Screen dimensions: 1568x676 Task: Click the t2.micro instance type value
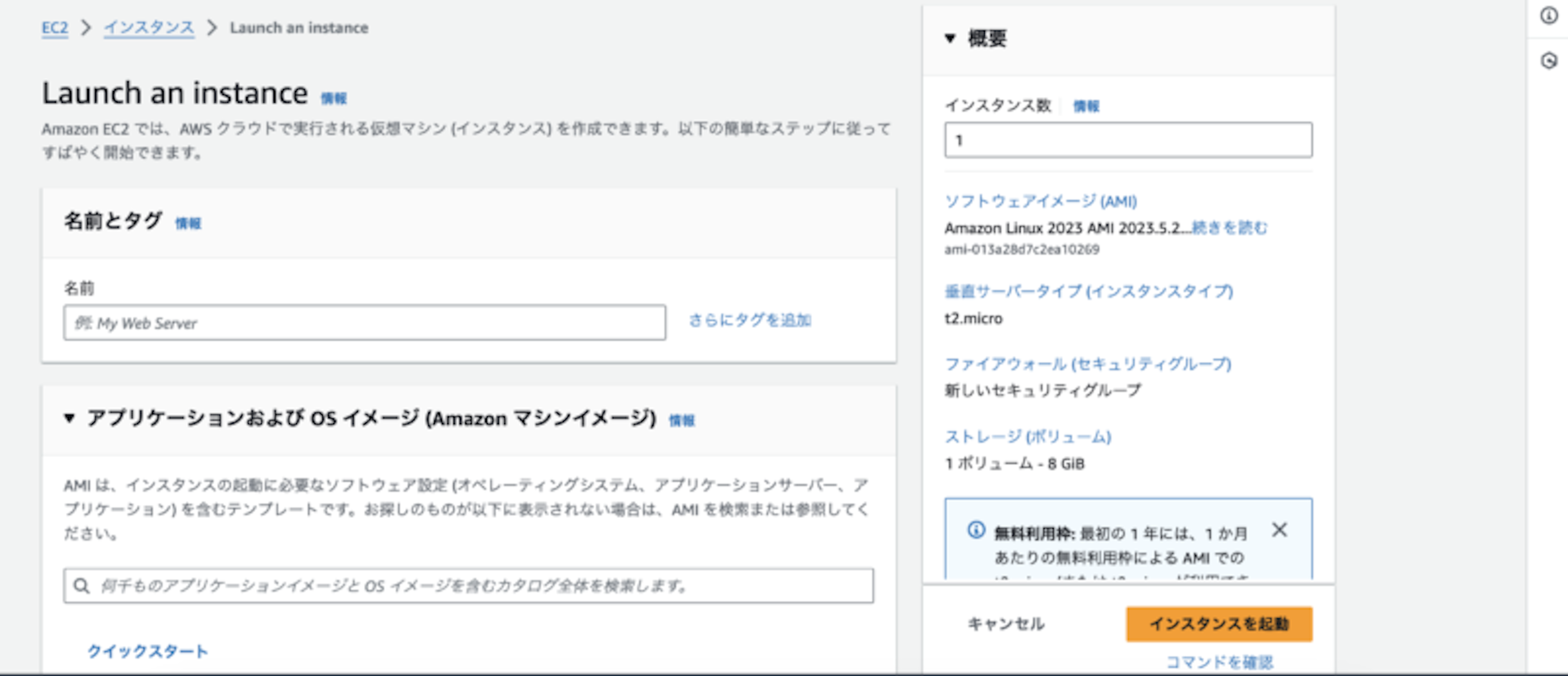(973, 319)
